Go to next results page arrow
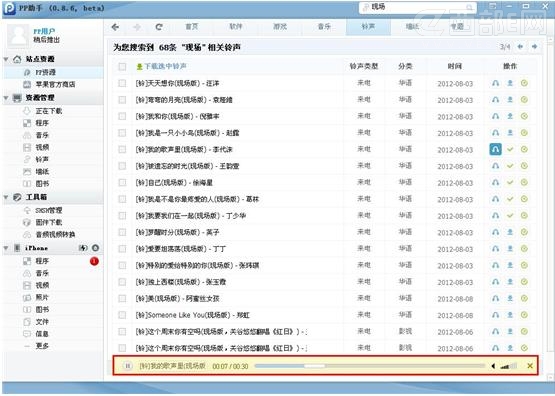The image size is (555, 396). point(534,47)
